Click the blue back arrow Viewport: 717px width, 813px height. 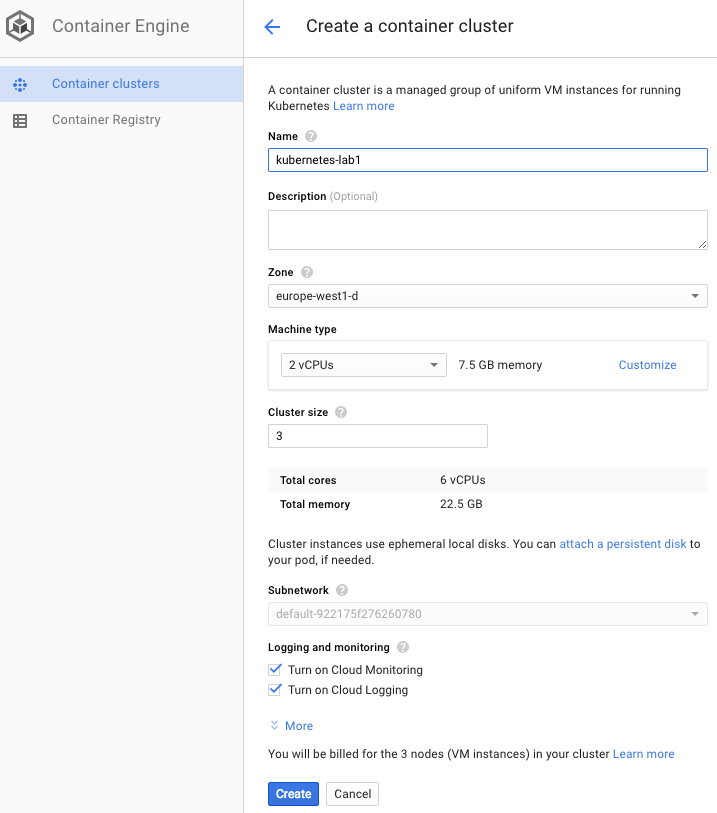pyautogui.click(x=271, y=27)
